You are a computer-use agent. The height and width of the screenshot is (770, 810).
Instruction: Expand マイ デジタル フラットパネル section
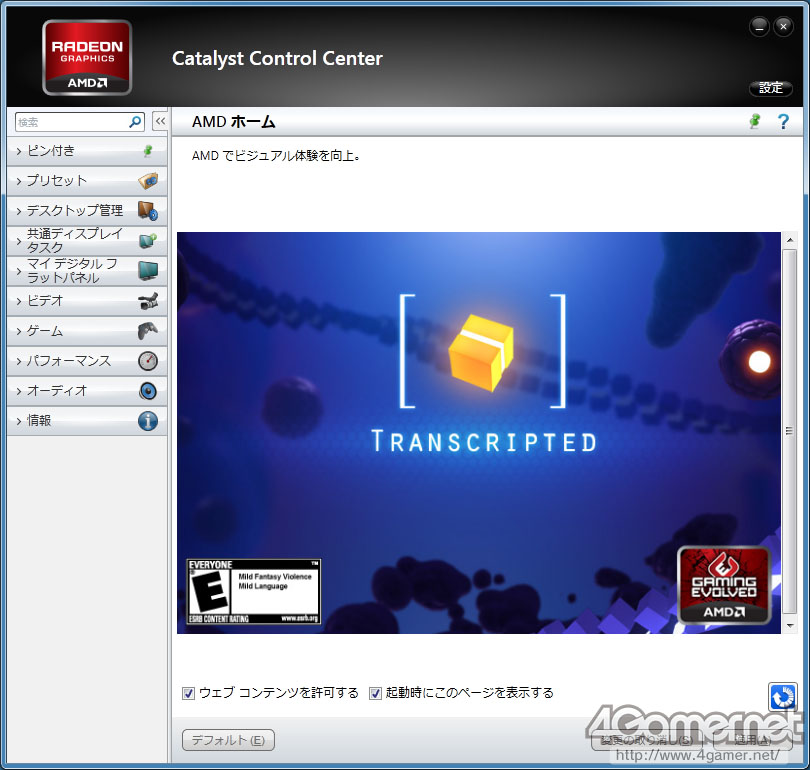point(87,271)
